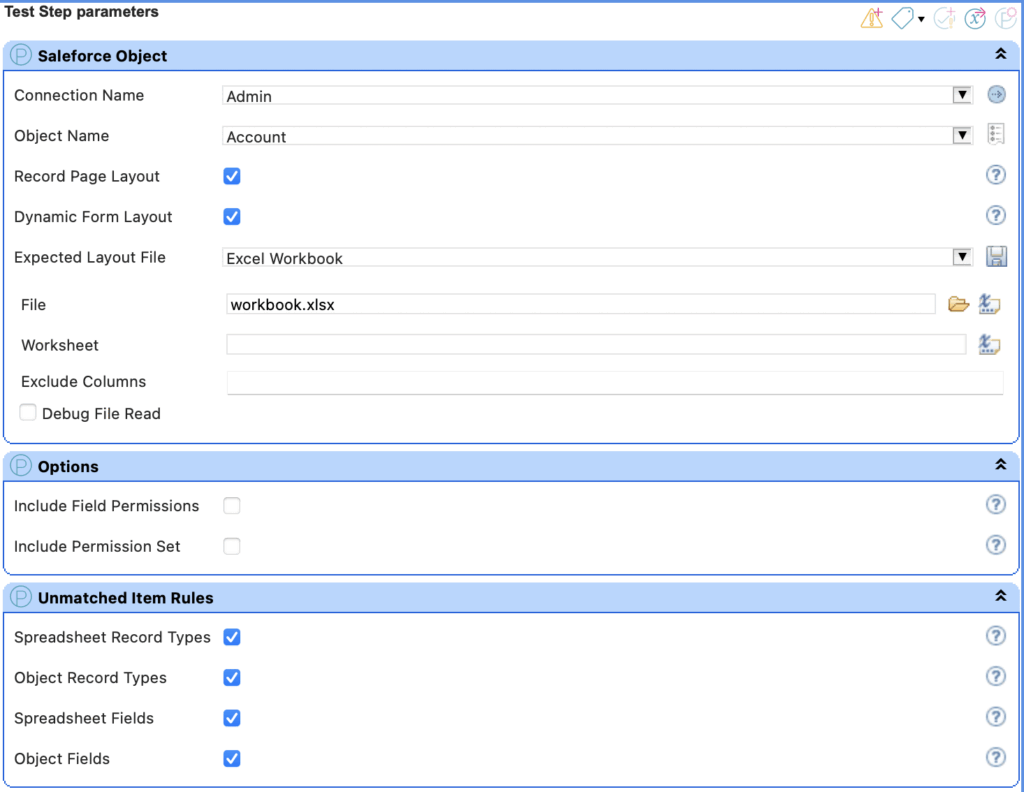
Task: Click the tag label icon in toolbar
Action: [x=903, y=19]
